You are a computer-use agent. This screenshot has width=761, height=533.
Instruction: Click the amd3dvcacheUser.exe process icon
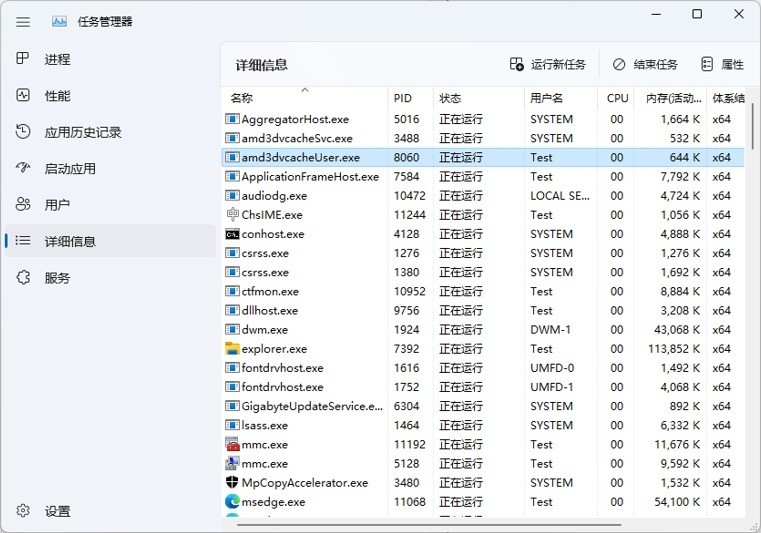(x=232, y=157)
